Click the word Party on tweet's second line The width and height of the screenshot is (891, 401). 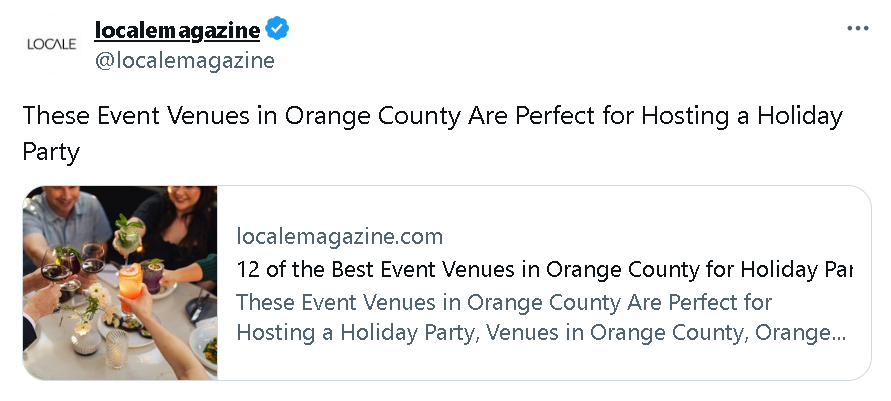pos(50,151)
